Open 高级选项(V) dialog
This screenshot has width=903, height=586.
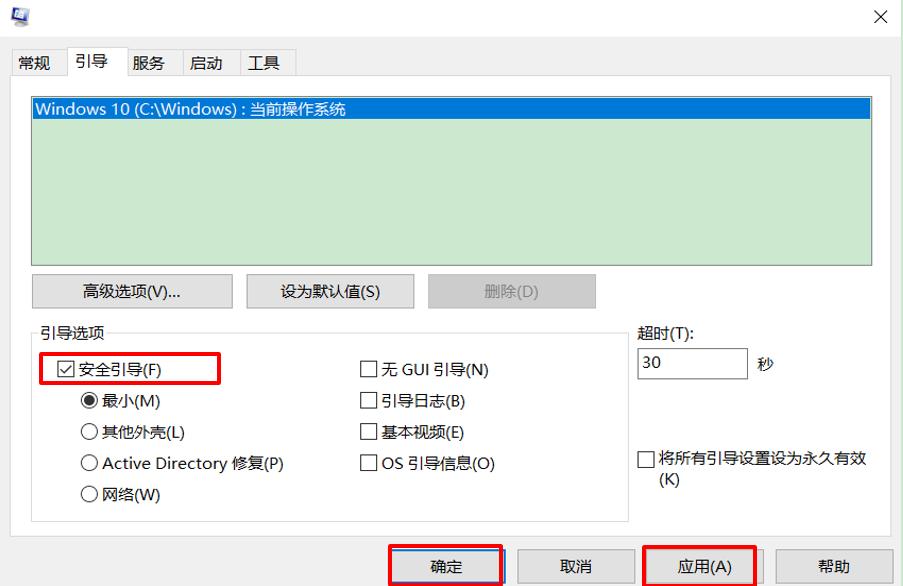pos(131,291)
